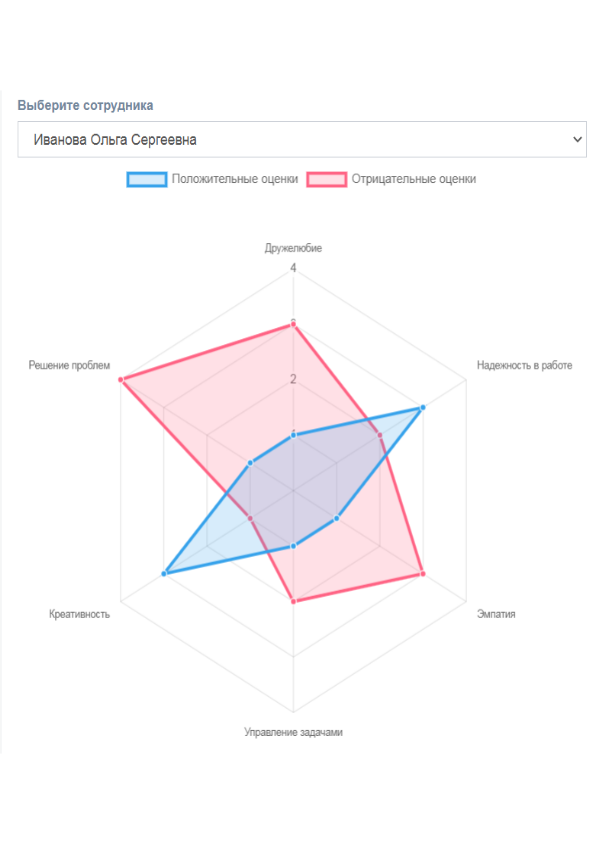Viewport: 600px width, 864px height.
Task: Click the blue data point on the Дружелюбие axis
Action: tap(293, 435)
